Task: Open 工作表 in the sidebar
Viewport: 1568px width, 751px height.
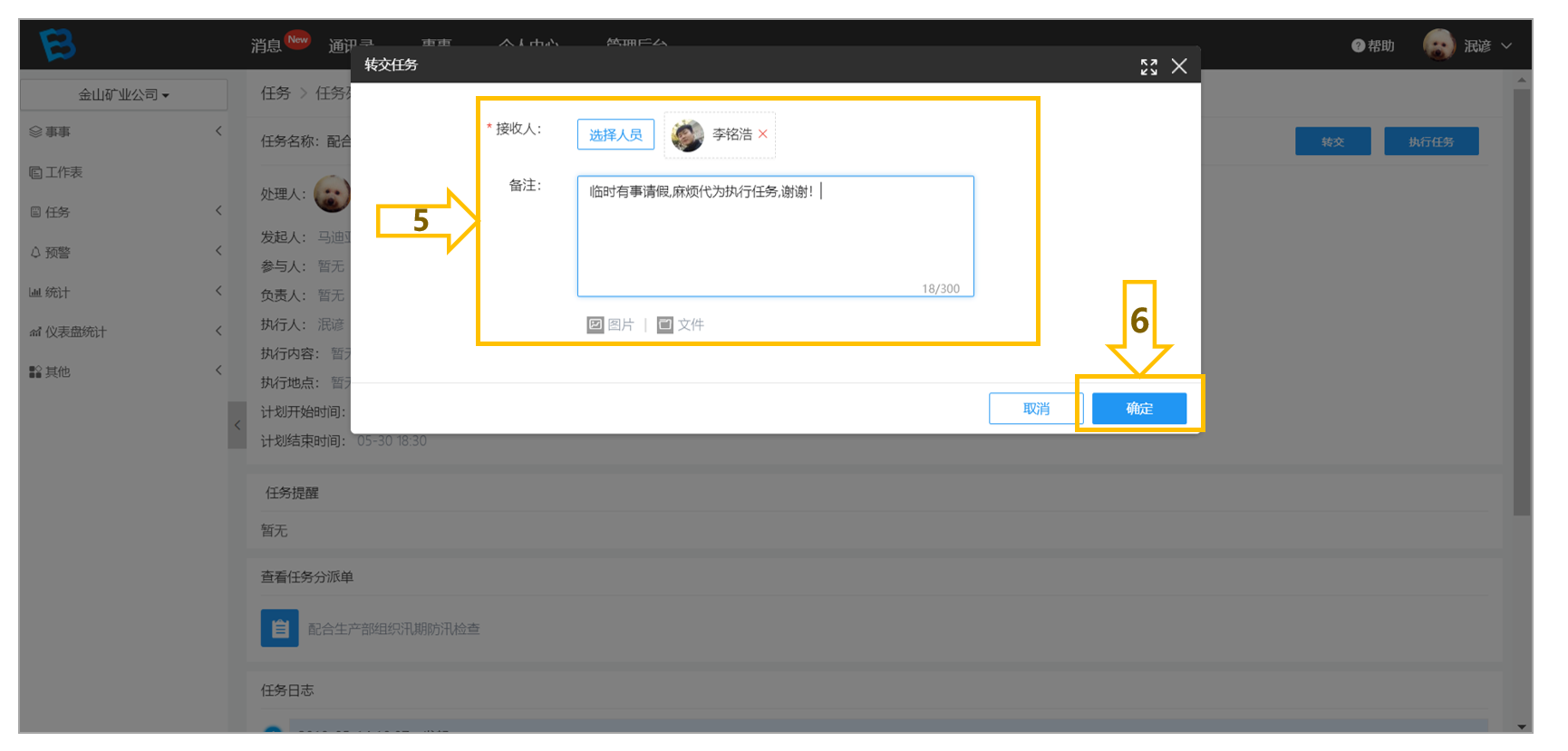Action: pos(63,172)
